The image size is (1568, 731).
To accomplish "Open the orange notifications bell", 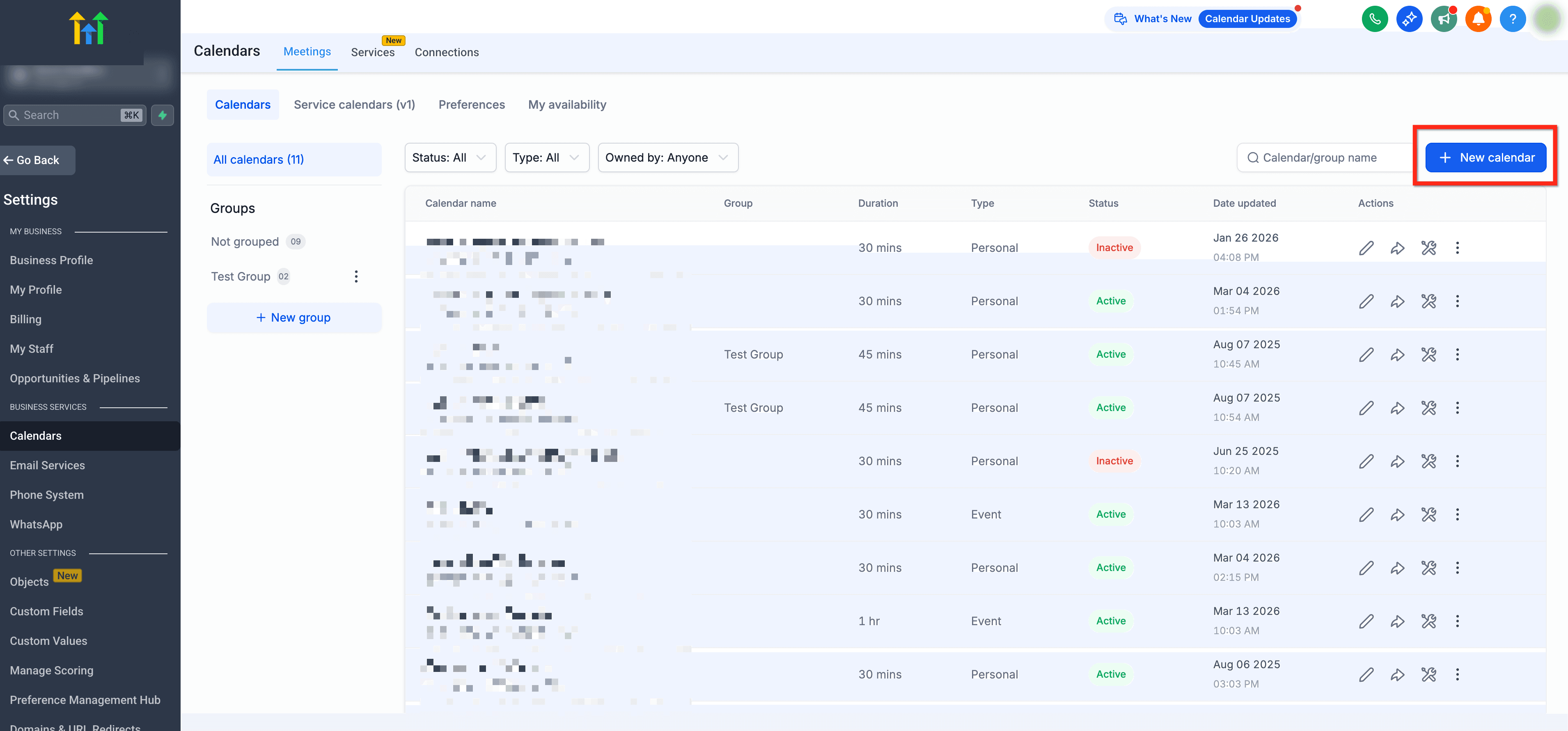I will [x=1478, y=18].
